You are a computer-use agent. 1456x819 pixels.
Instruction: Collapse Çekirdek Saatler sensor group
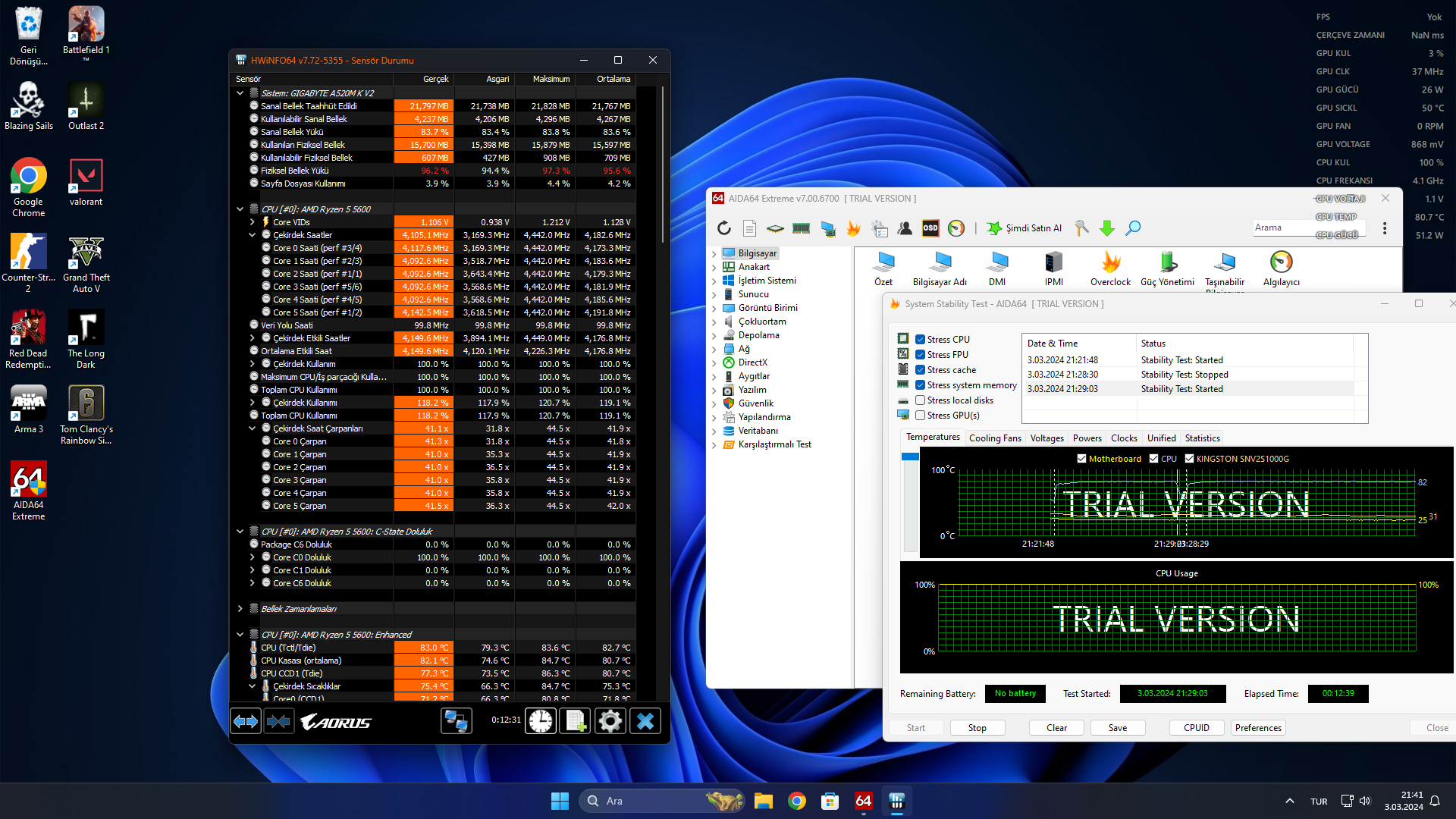pyautogui.click(x=253, y=235)
